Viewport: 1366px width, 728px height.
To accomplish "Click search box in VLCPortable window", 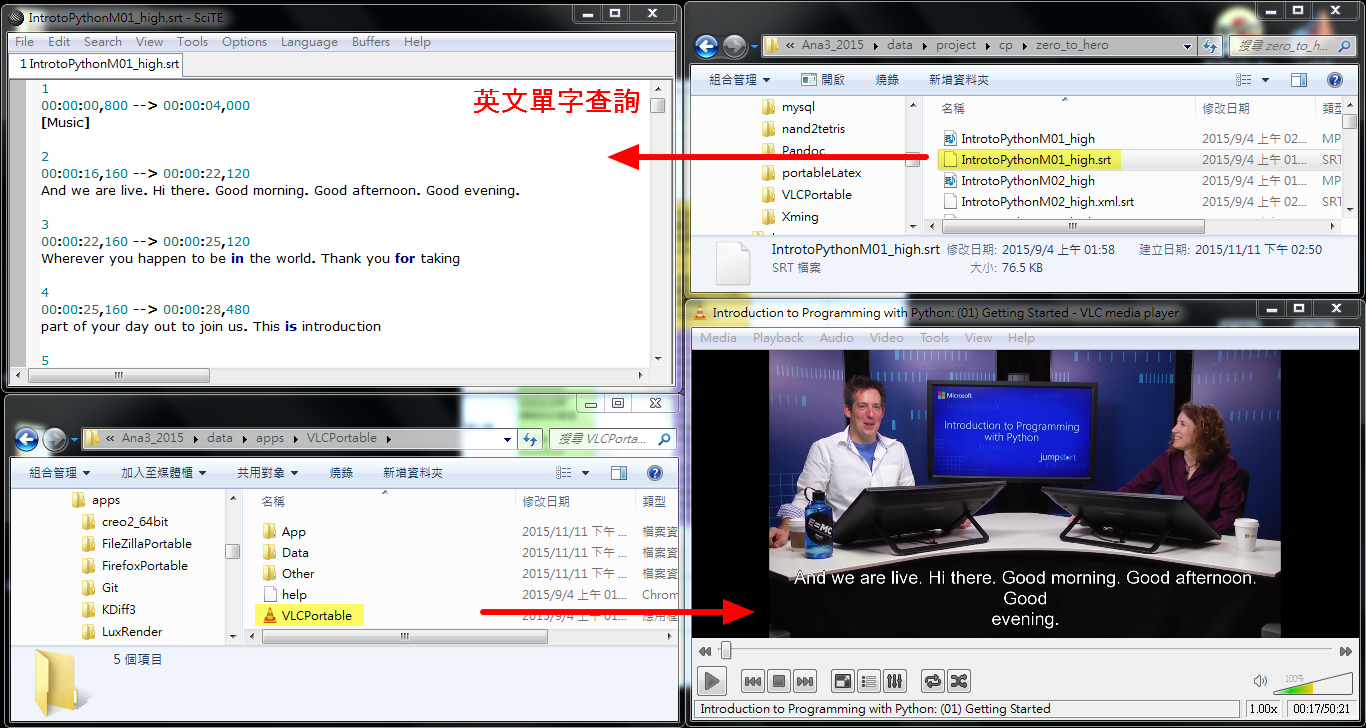I will [x=612, y=439].
